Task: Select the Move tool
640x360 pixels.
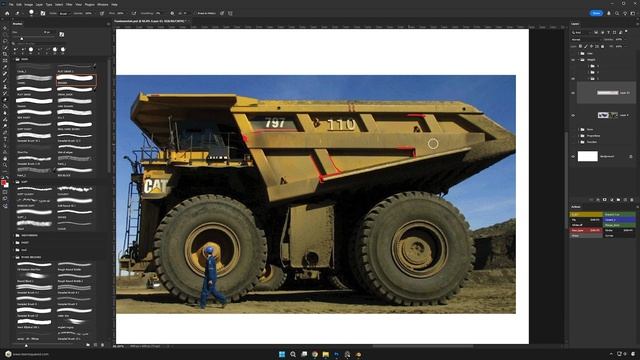Action: pos(5,28)
